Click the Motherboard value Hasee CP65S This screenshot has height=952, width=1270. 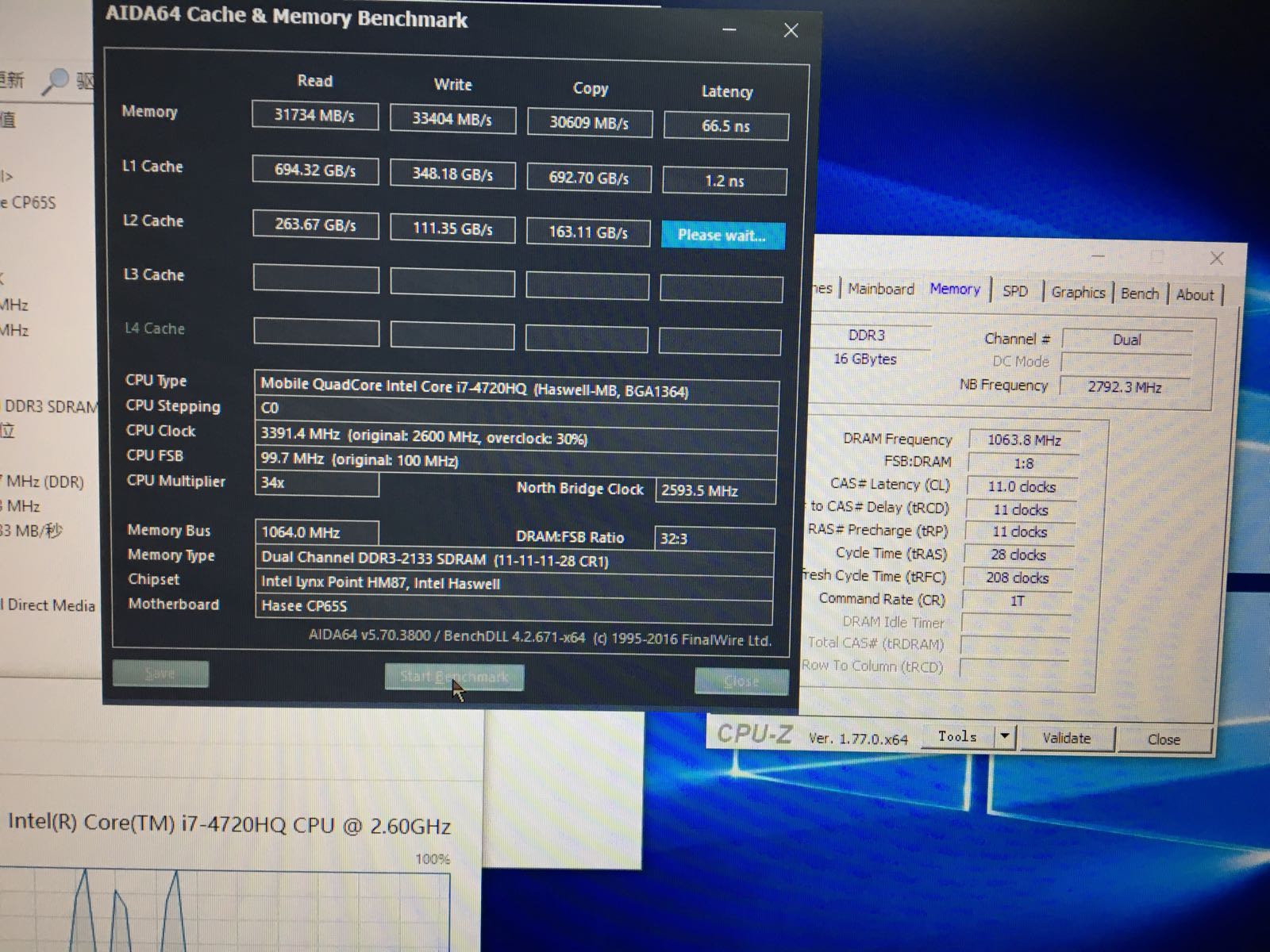[514, 607]
